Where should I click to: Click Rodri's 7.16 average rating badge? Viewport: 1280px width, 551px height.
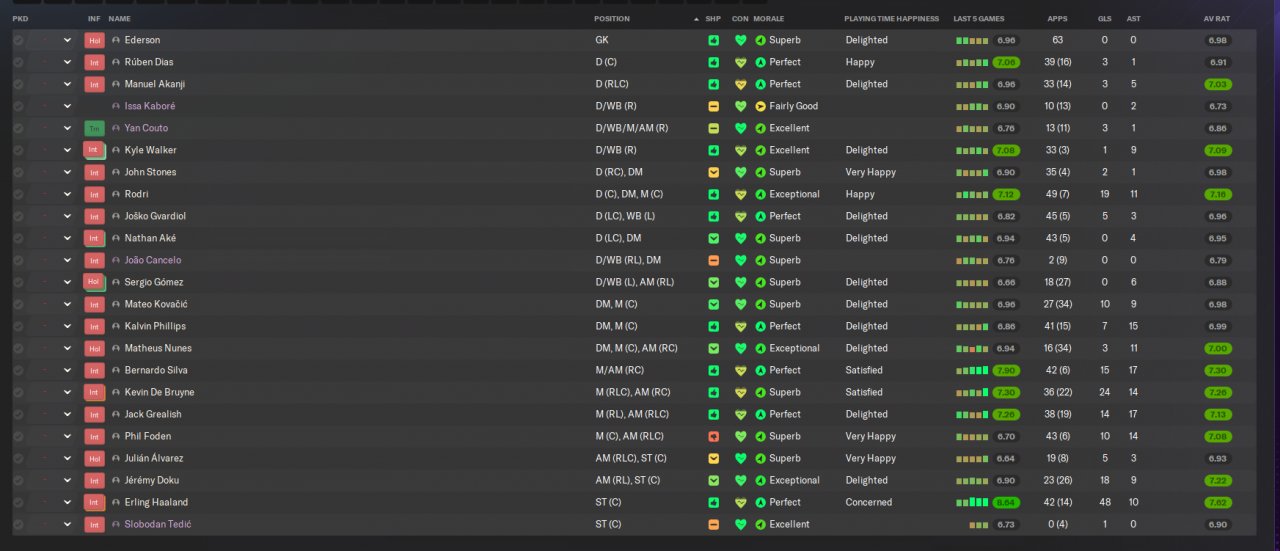point(1218,194)
